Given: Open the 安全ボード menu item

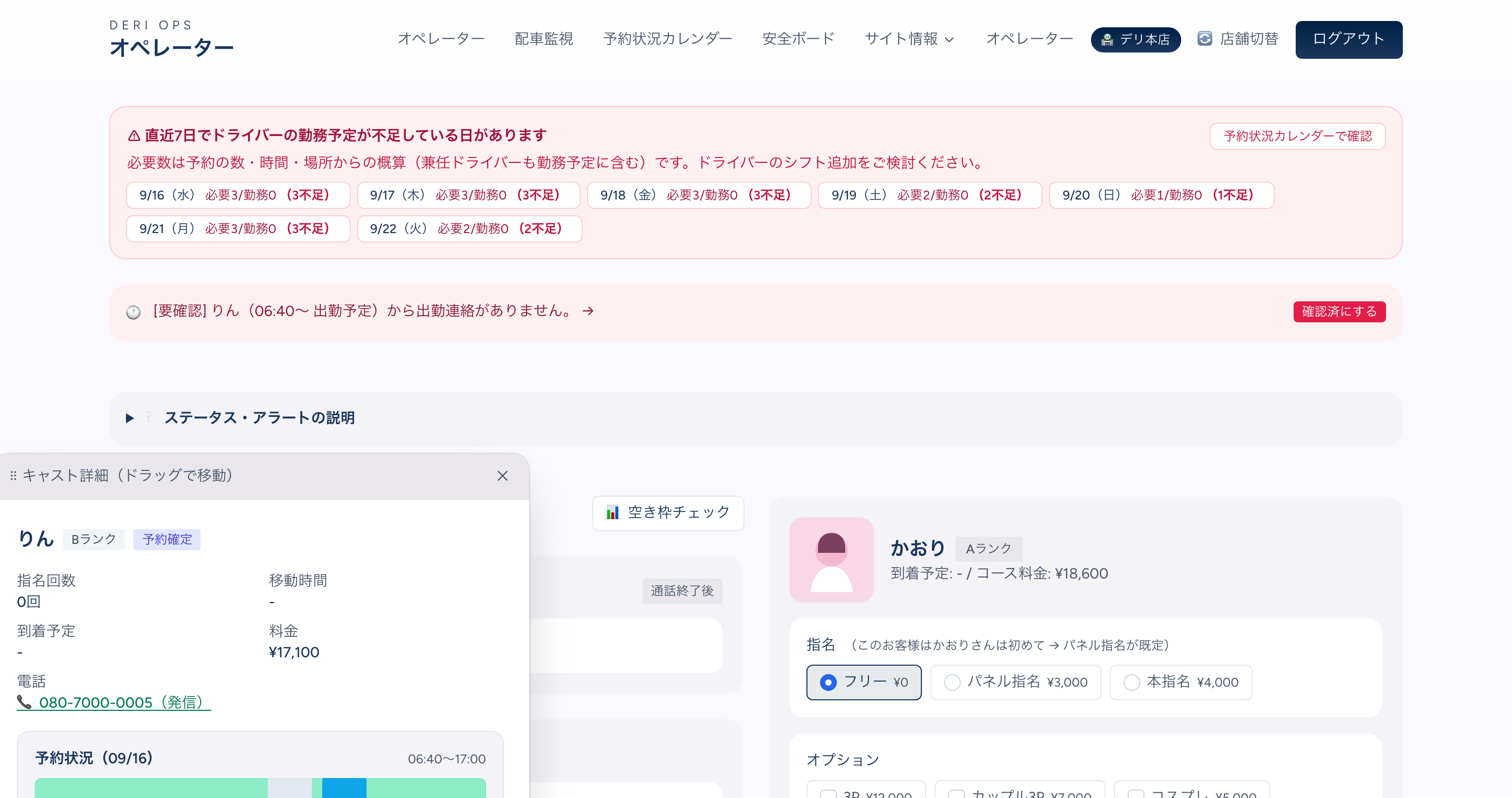Looking at the screenshot, I should pyautogui.click(x=798, y=39).
